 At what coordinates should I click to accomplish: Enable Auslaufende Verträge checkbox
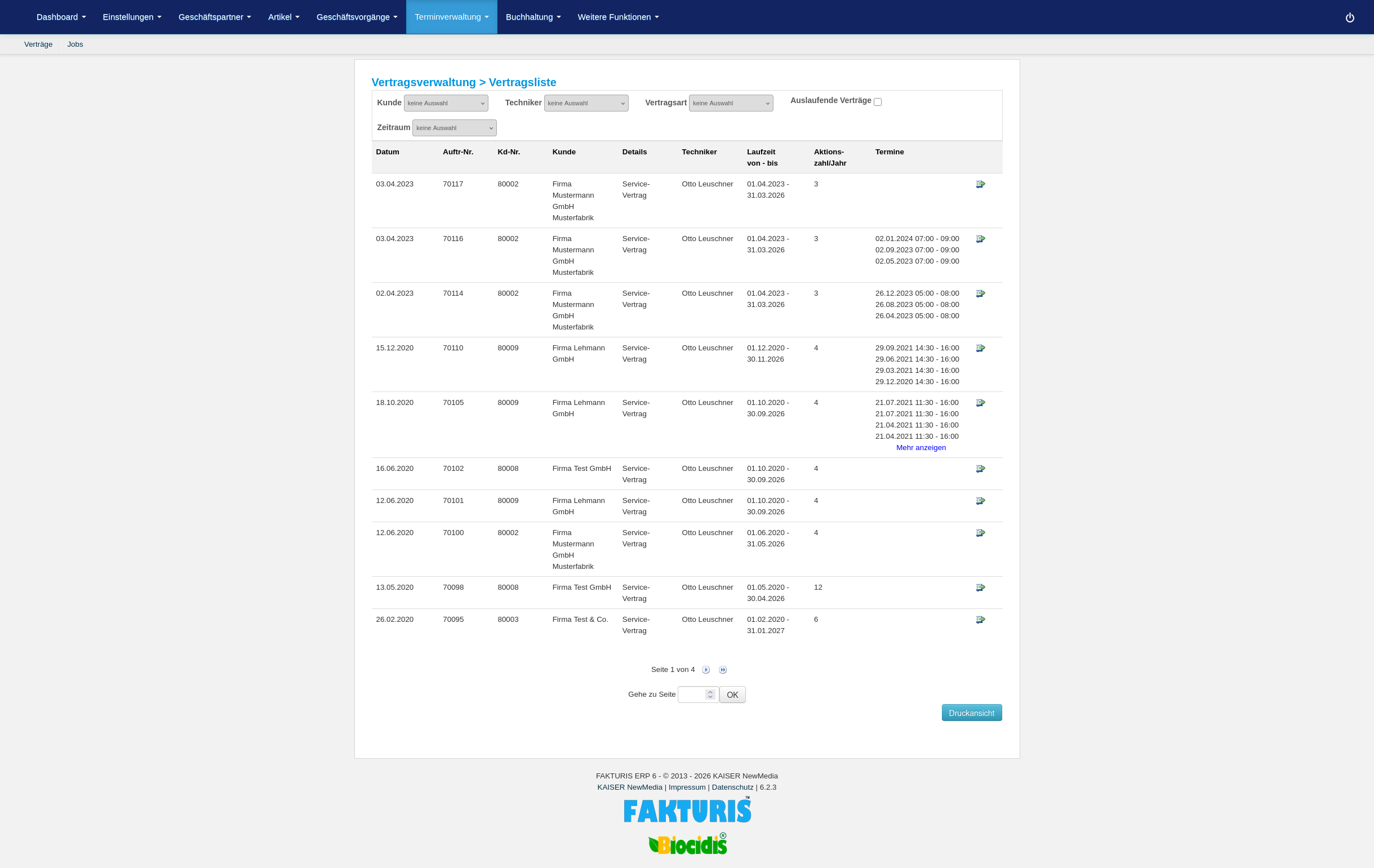878,102
